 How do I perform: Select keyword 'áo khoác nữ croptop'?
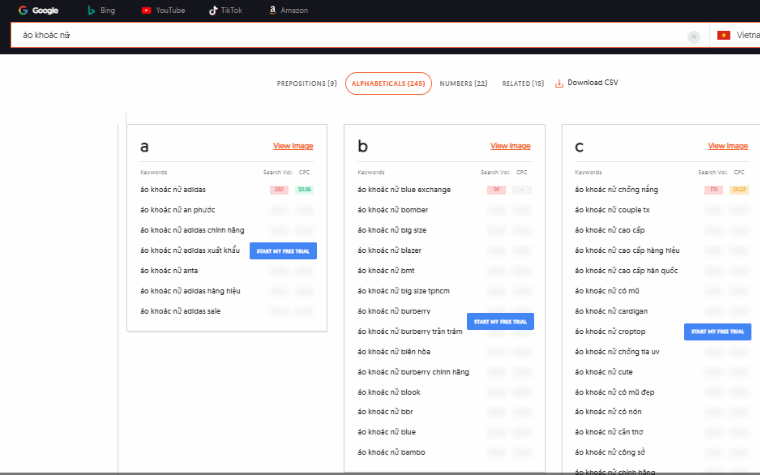coord(610,332)
